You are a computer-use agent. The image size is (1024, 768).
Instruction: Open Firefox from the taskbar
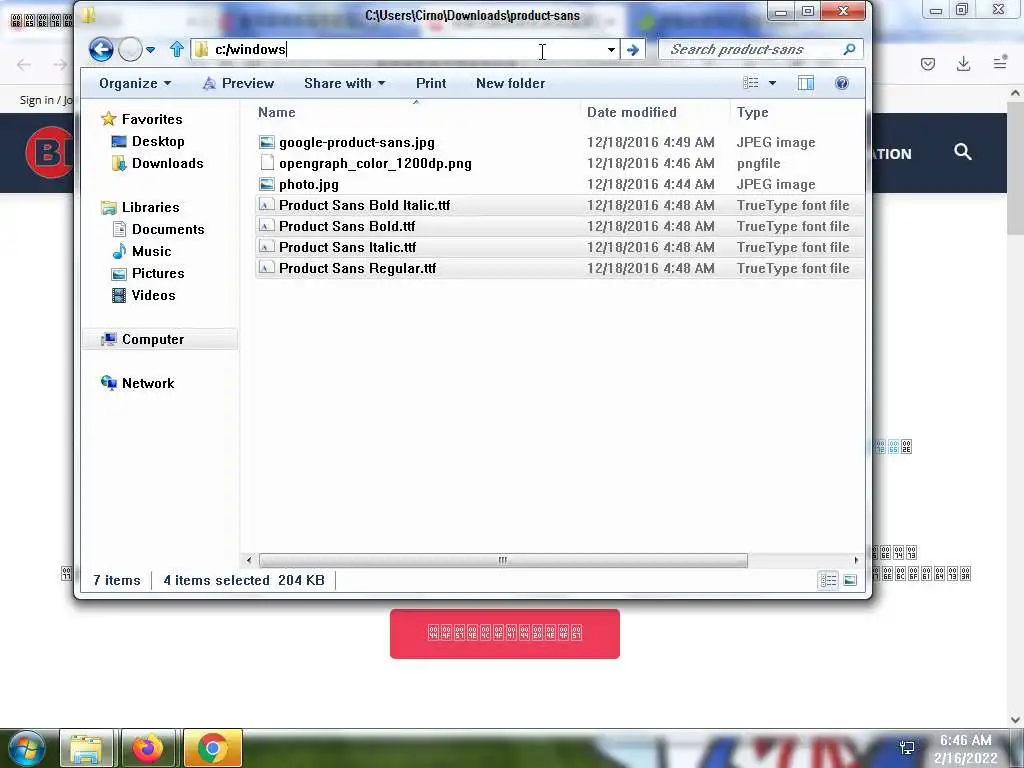(148, 749)
